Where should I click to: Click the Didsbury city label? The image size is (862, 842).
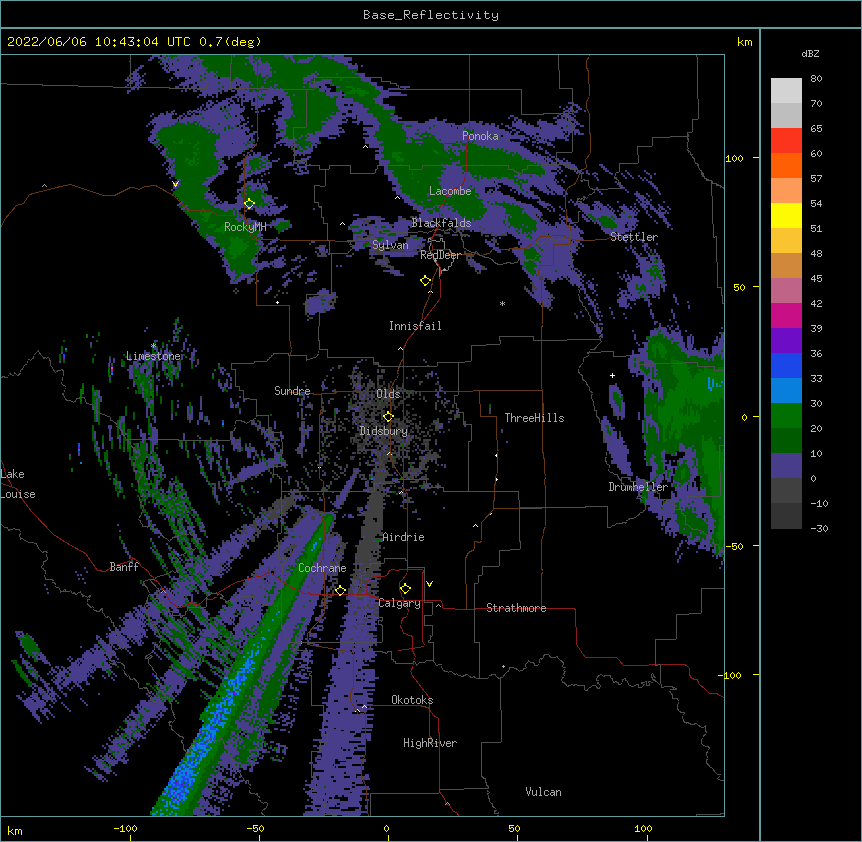point(384,431)
